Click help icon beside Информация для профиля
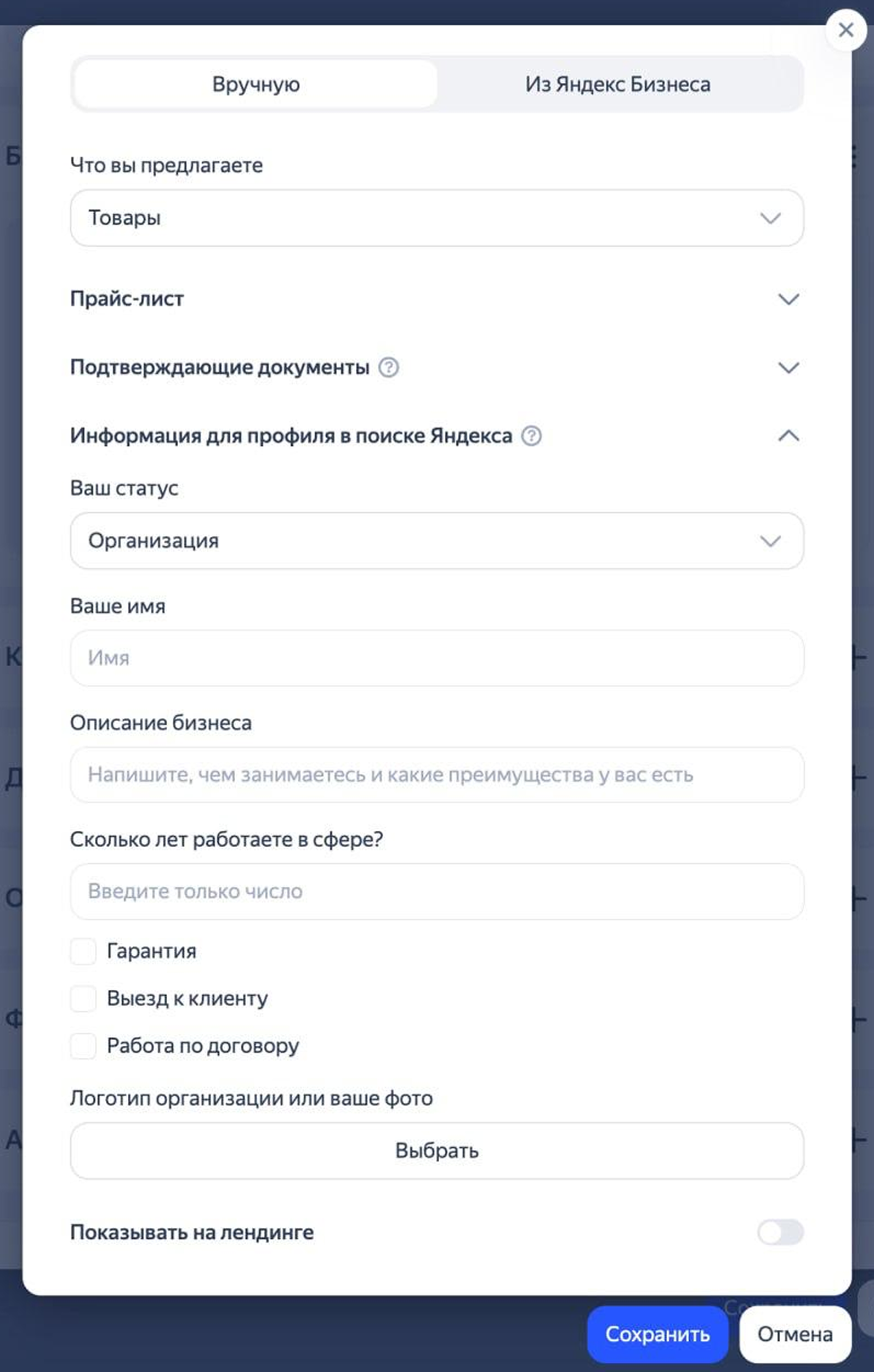This screenshot has width=874, height=1372. point(531,436)
